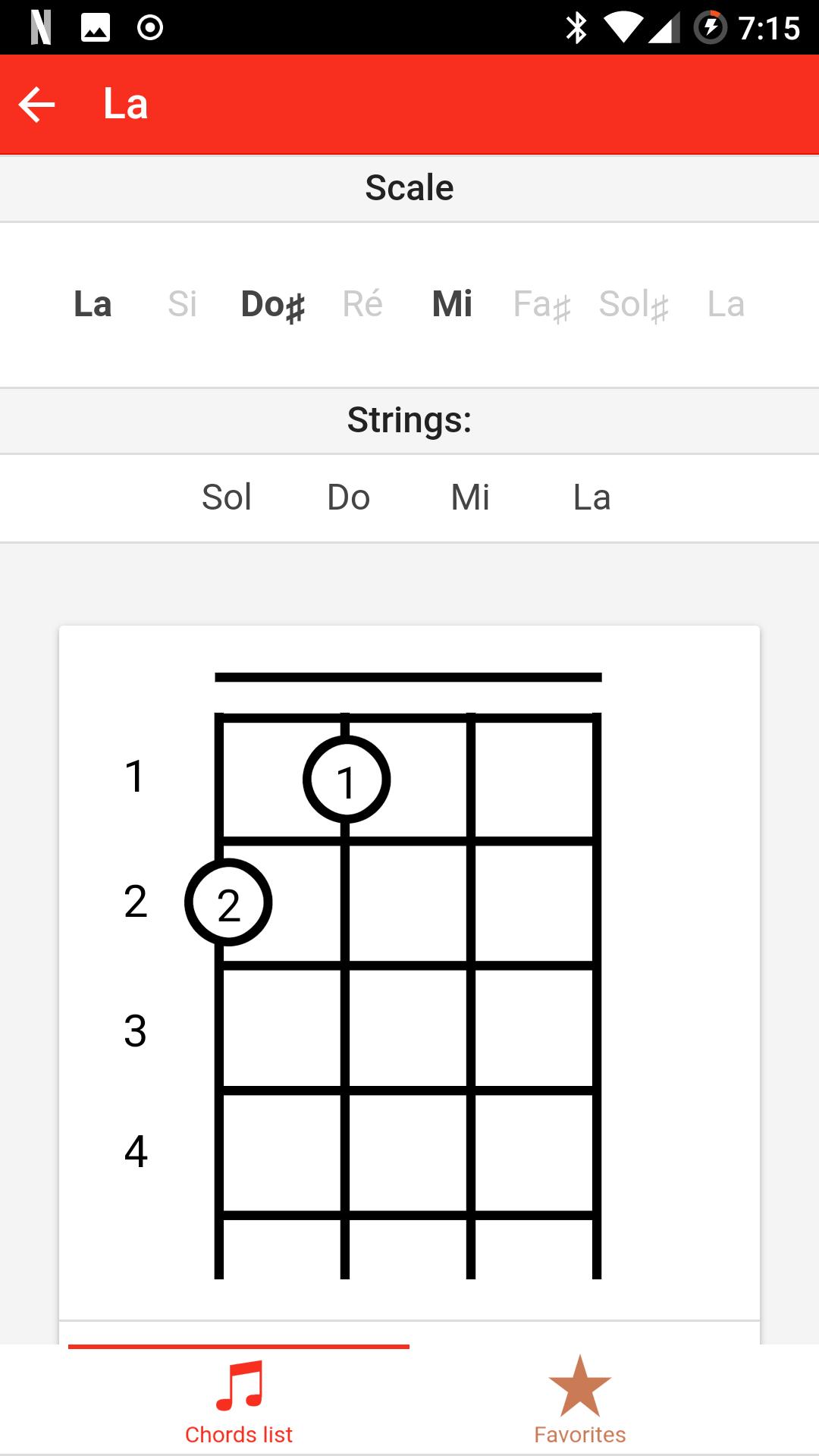Select the Sol# scale note
This screenshot has height=1456, width=819.
[x=634, y=305]
